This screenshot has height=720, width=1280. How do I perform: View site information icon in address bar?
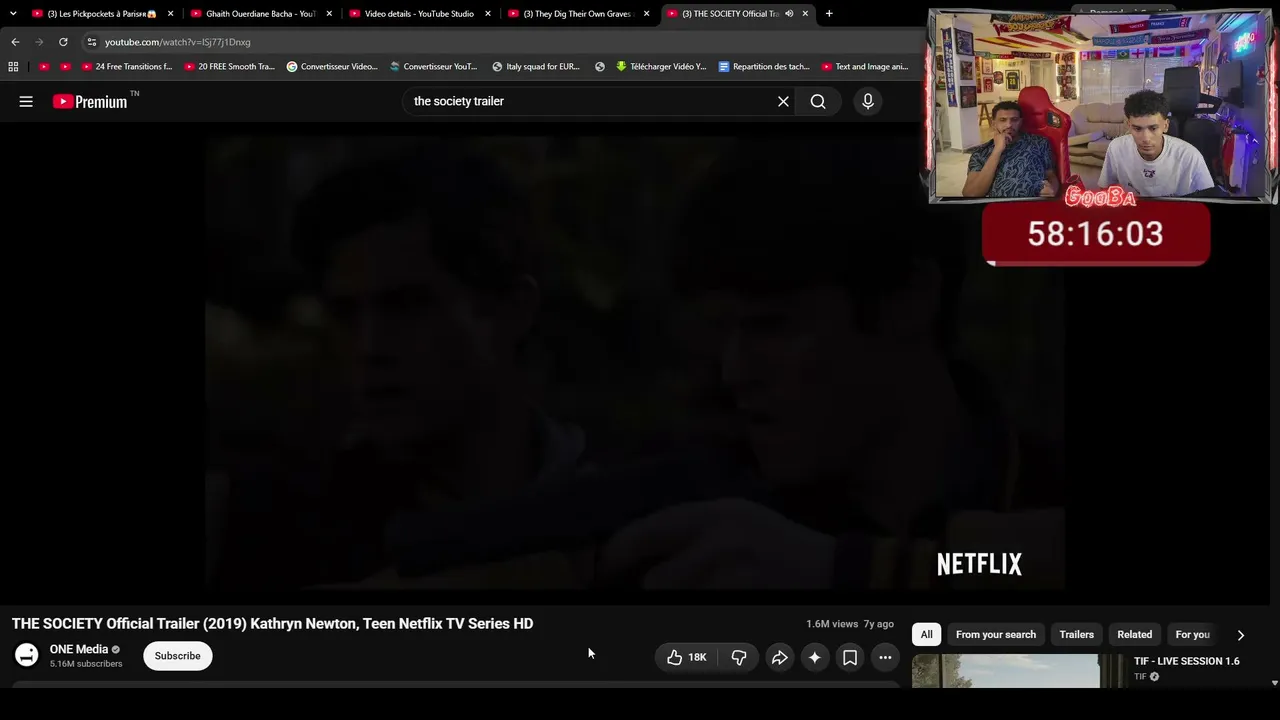click(x=91, y=42)
